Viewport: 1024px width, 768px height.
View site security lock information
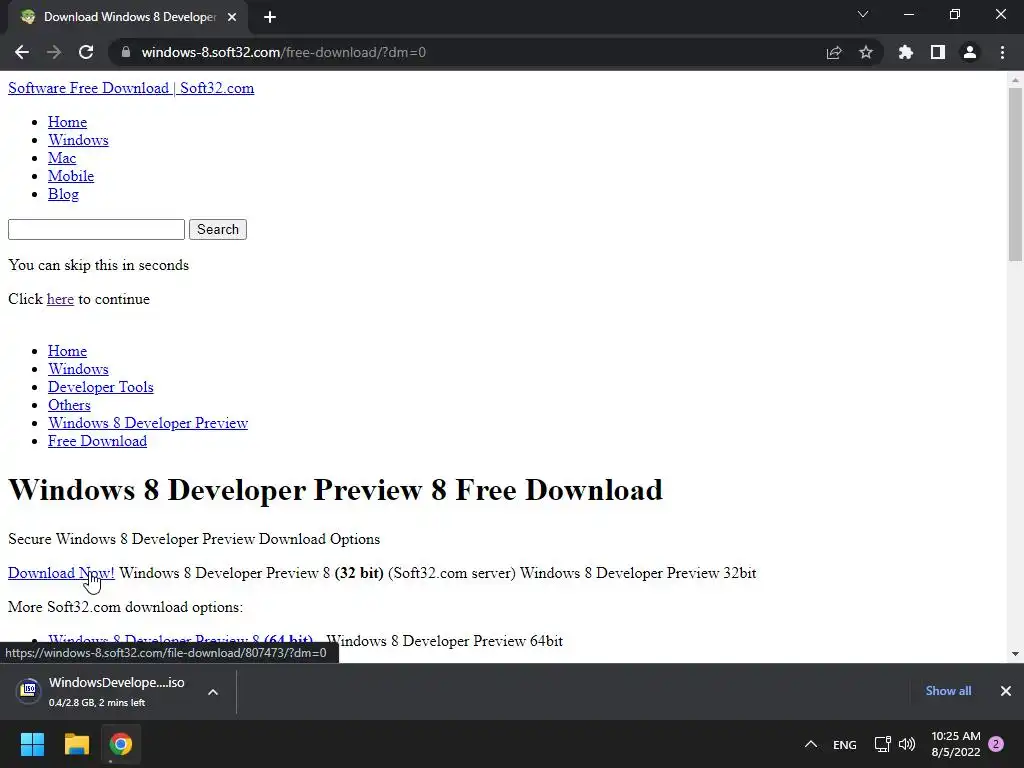point(125,52)
